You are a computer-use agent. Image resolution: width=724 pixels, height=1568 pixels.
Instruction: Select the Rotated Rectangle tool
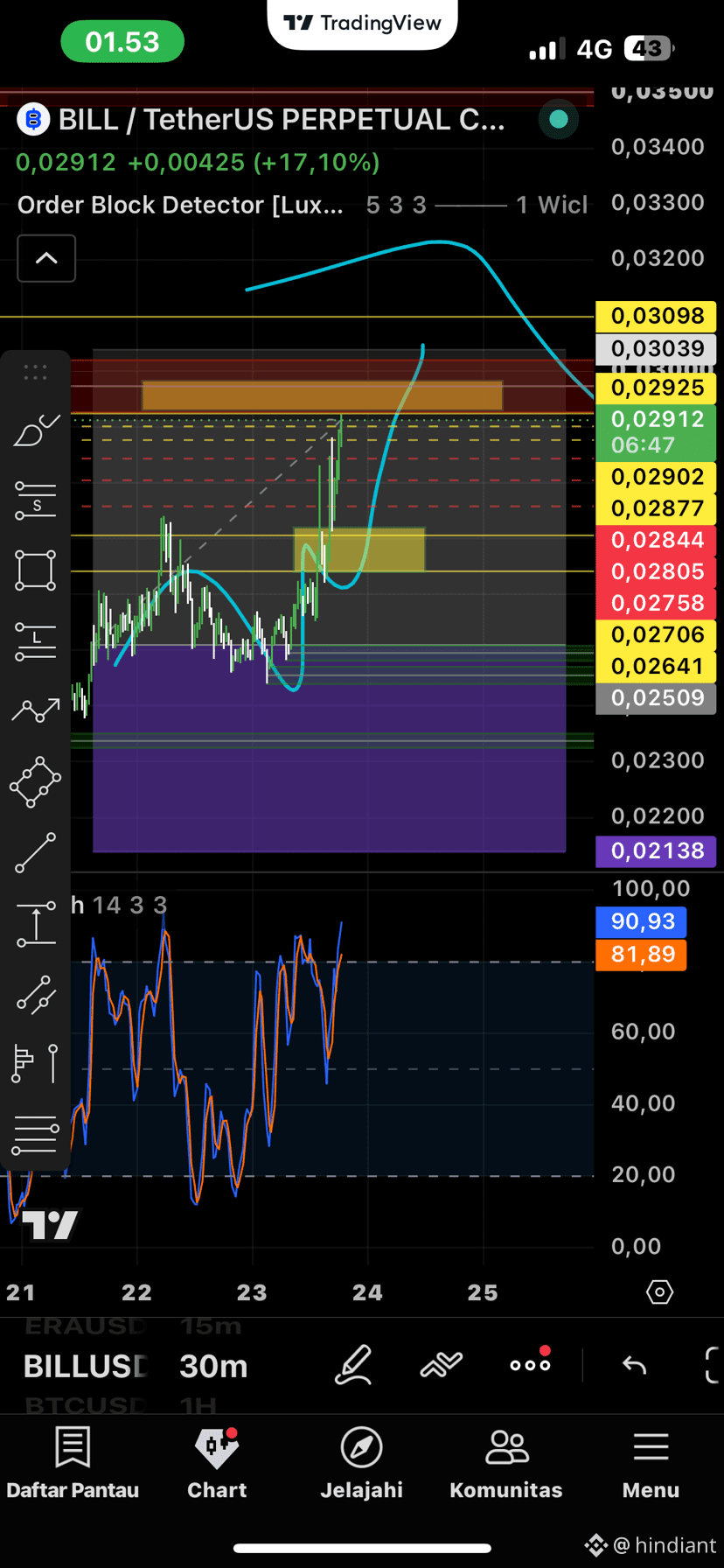coord(35,781)
